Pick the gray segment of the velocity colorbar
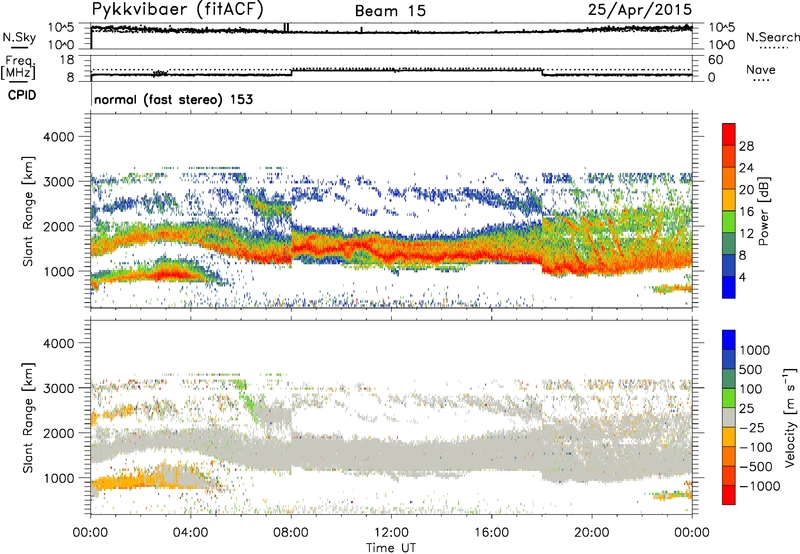This screenshot has height=554, width=800. pos(729,417)
